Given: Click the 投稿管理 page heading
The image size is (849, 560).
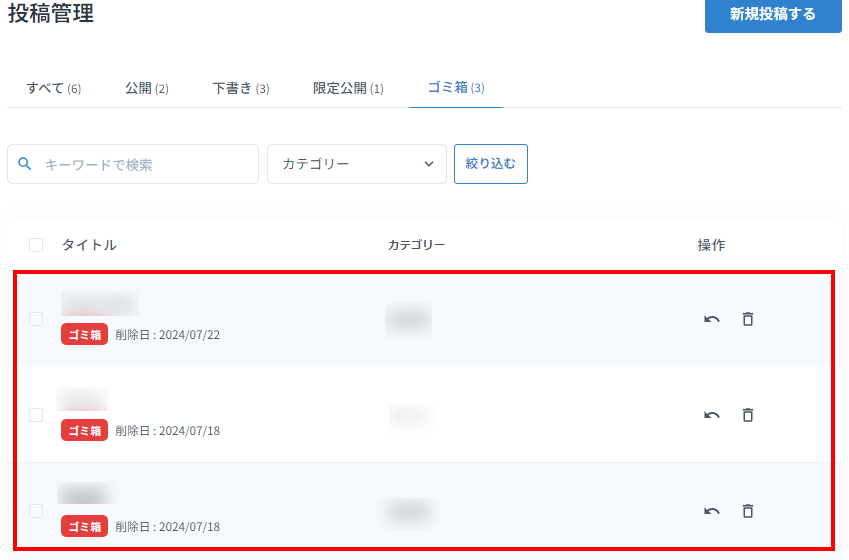Looking at the screenshot, I should click(51, 13).
